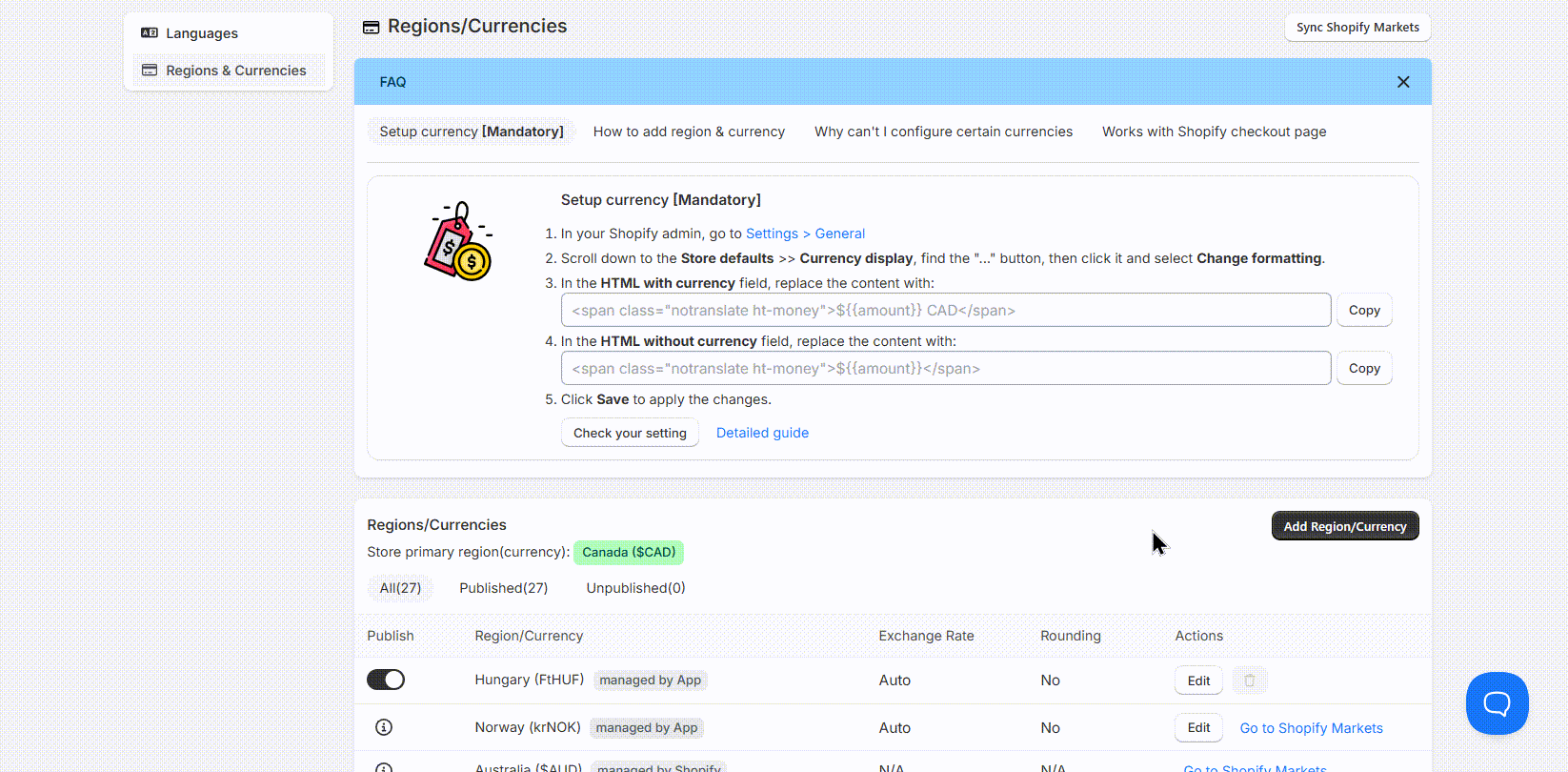Click the info icon in the Norway row
Screen dimensions: 1568x772
click(384, 727)
